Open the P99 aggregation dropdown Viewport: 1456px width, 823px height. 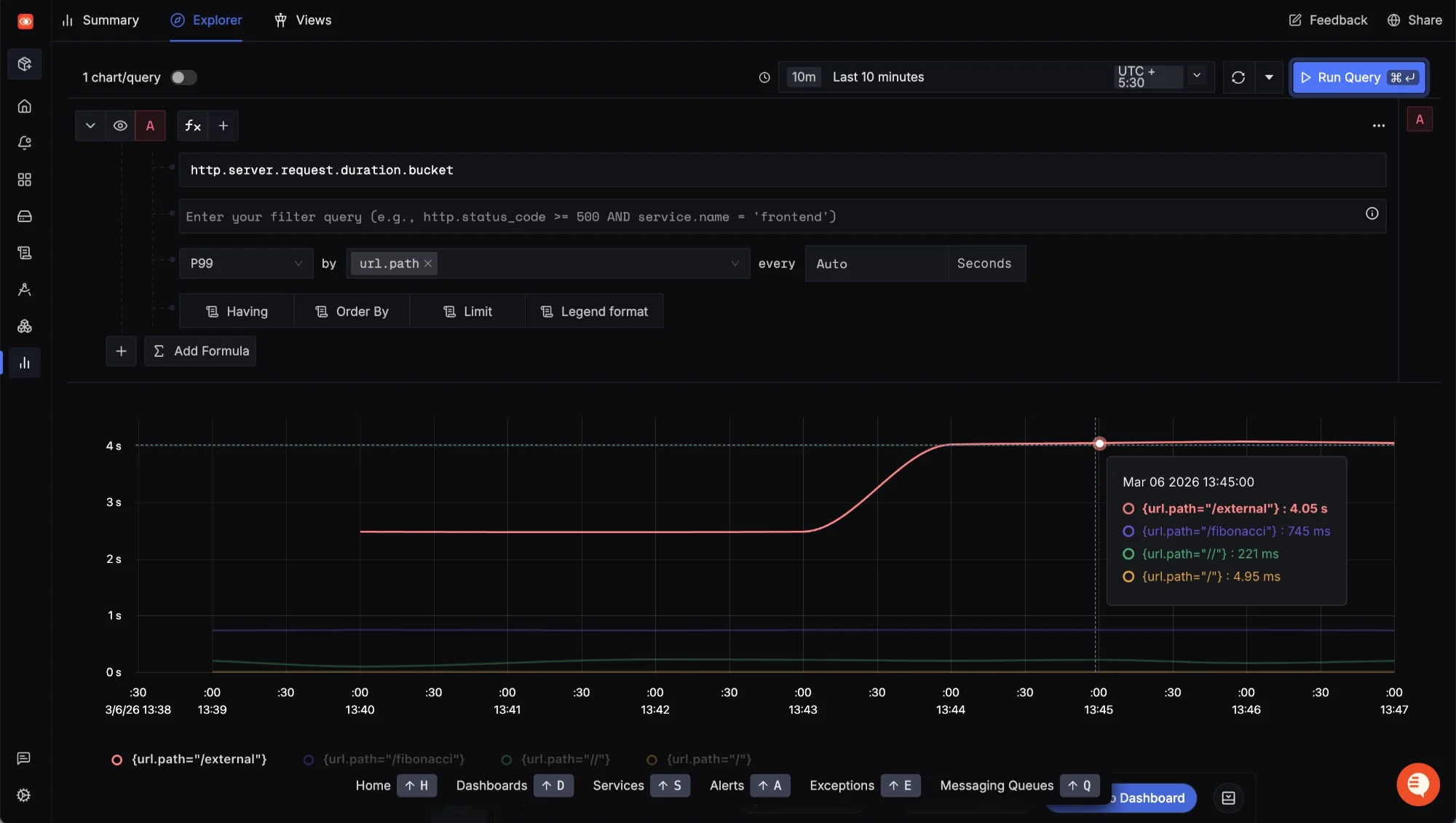tap(245, 264)
